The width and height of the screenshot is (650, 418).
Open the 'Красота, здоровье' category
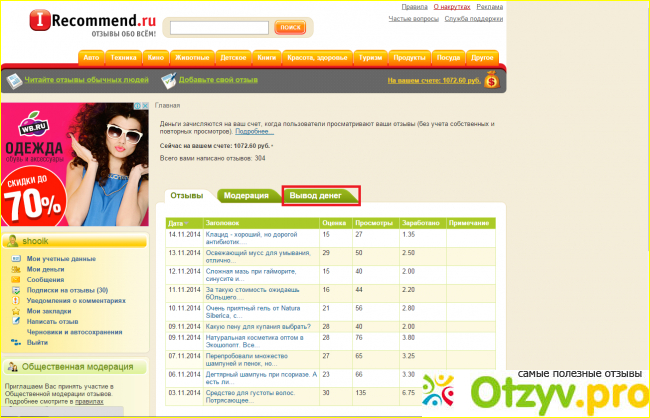coord(311,57)
